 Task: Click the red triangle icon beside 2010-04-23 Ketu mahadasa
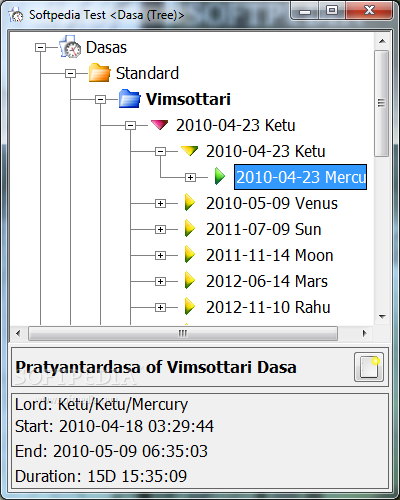159,125
